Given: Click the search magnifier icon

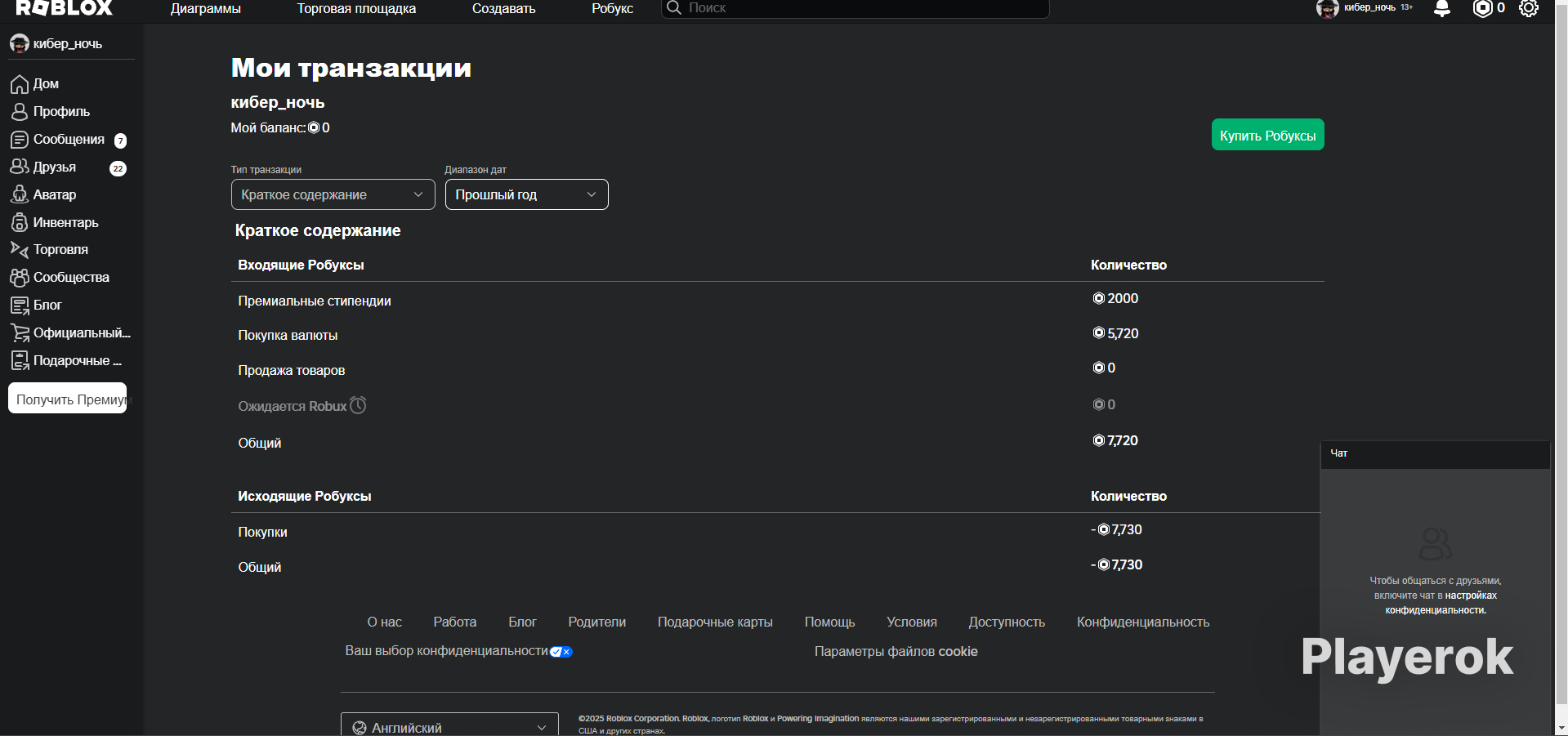Looking at the screenshot, I should [x=674, y=8].
